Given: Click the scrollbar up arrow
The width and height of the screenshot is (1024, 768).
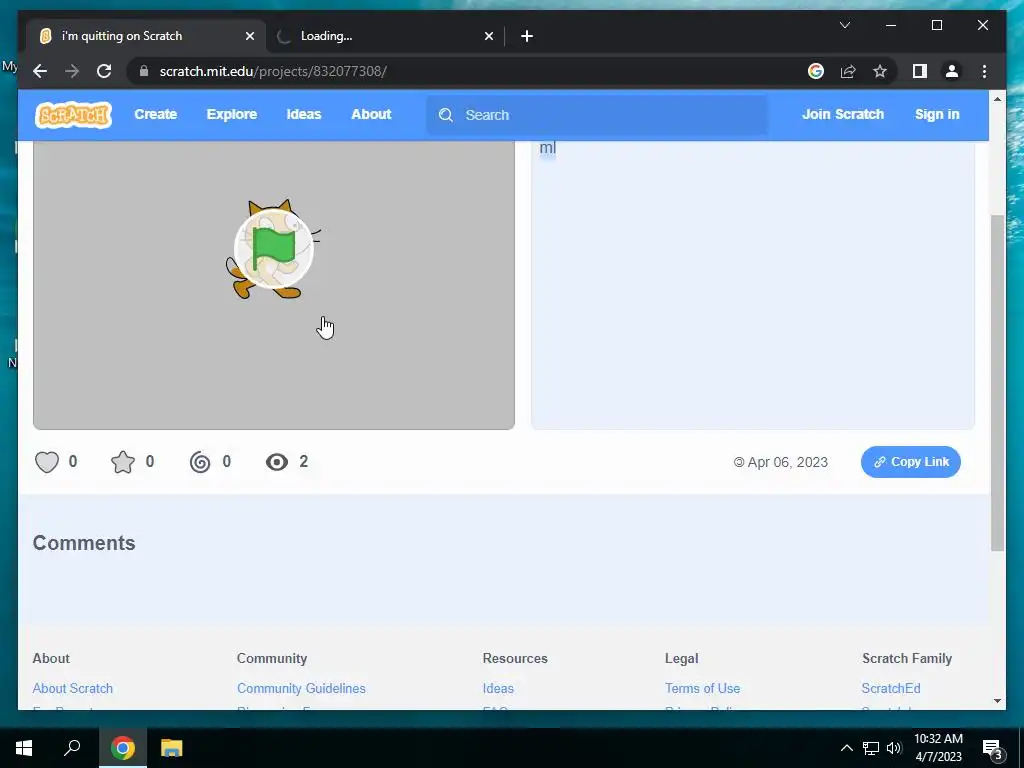Looking at the screenshot, I should point(997,99).
